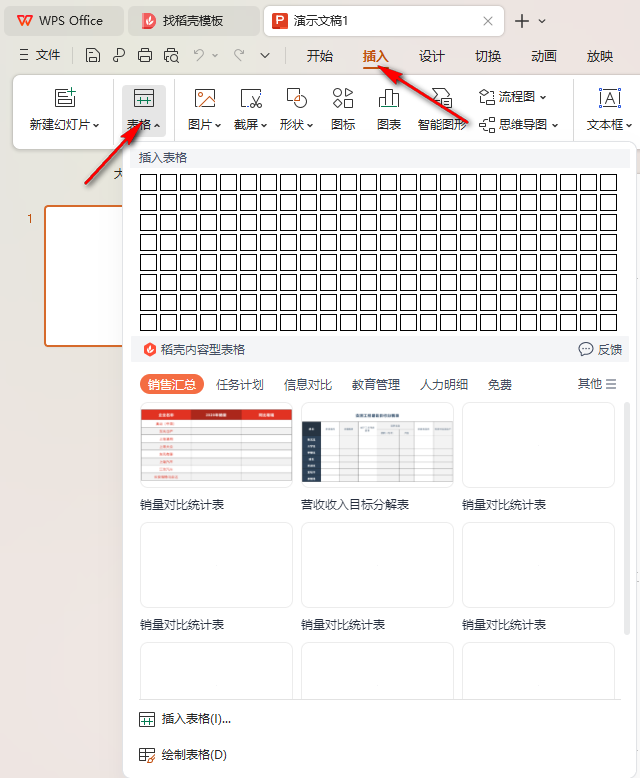Click the Screenshot (截屏) icon
Image resolution: width=640 pixels, height=778 pixels.
pos(250,98)
